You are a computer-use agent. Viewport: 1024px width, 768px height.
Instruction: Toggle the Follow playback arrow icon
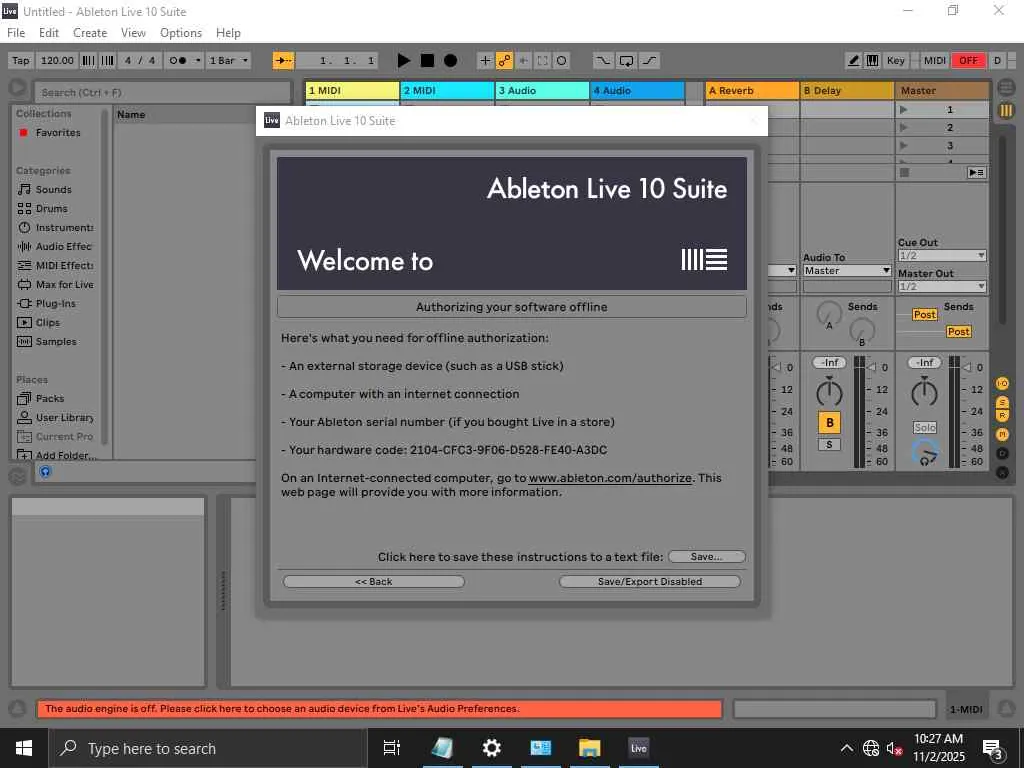coord(283,61)
